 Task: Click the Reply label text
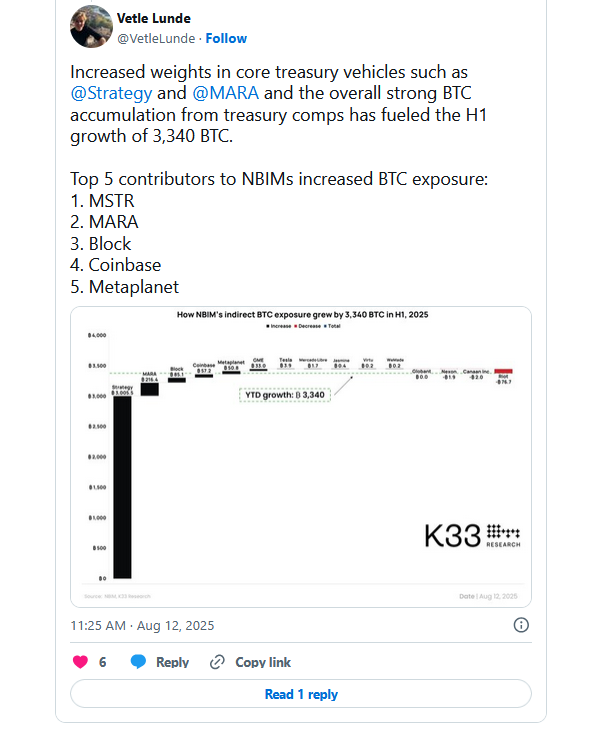tap(172, 662)
